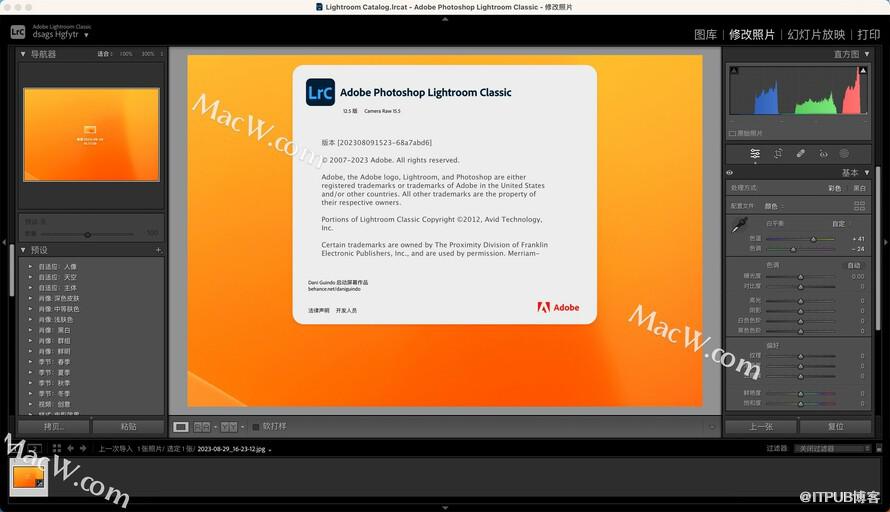
Task: Pick the White Balance eyedropper tool
Action: (x=739, y=225)
